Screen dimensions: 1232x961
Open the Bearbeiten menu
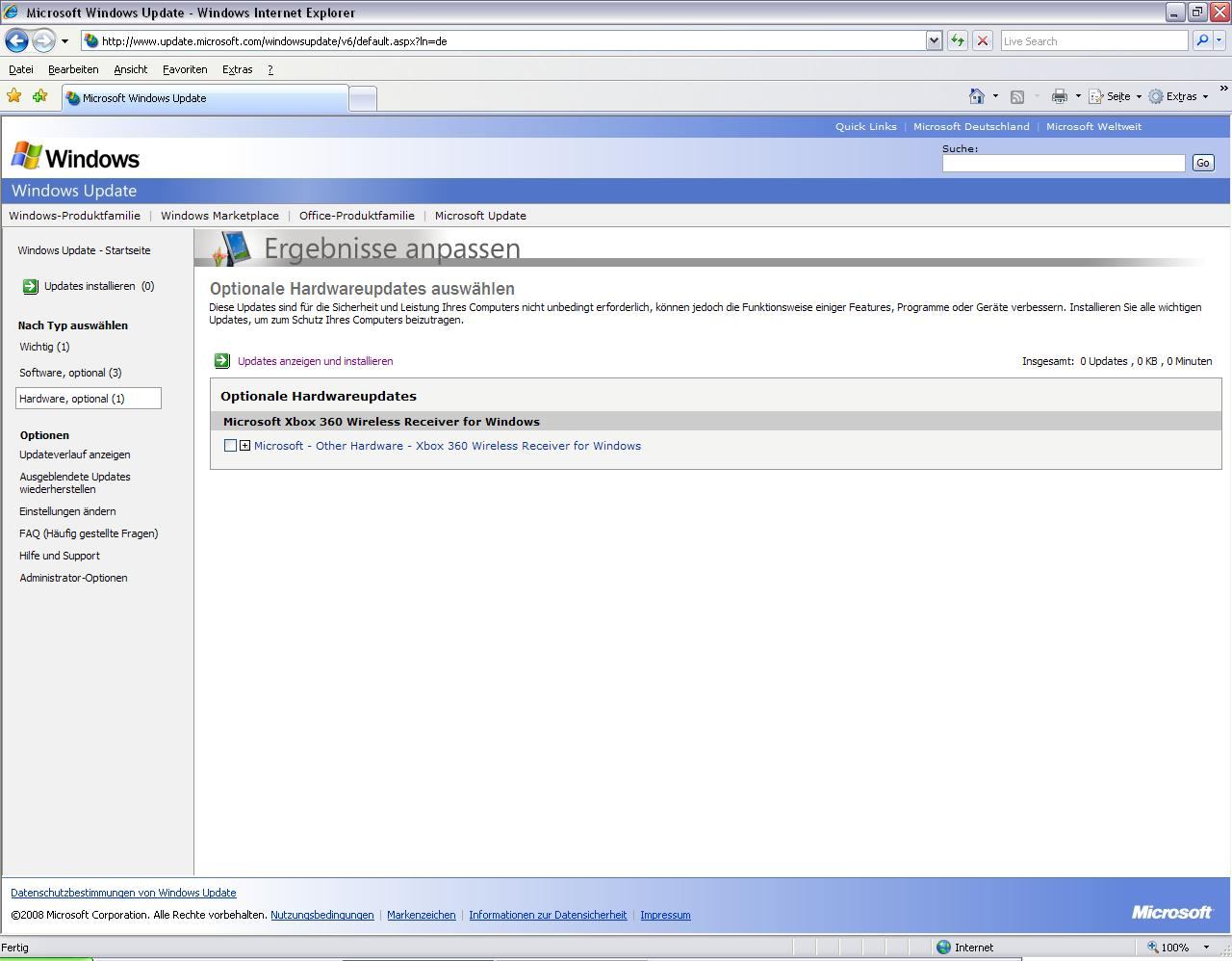click(x=73, y=69)
